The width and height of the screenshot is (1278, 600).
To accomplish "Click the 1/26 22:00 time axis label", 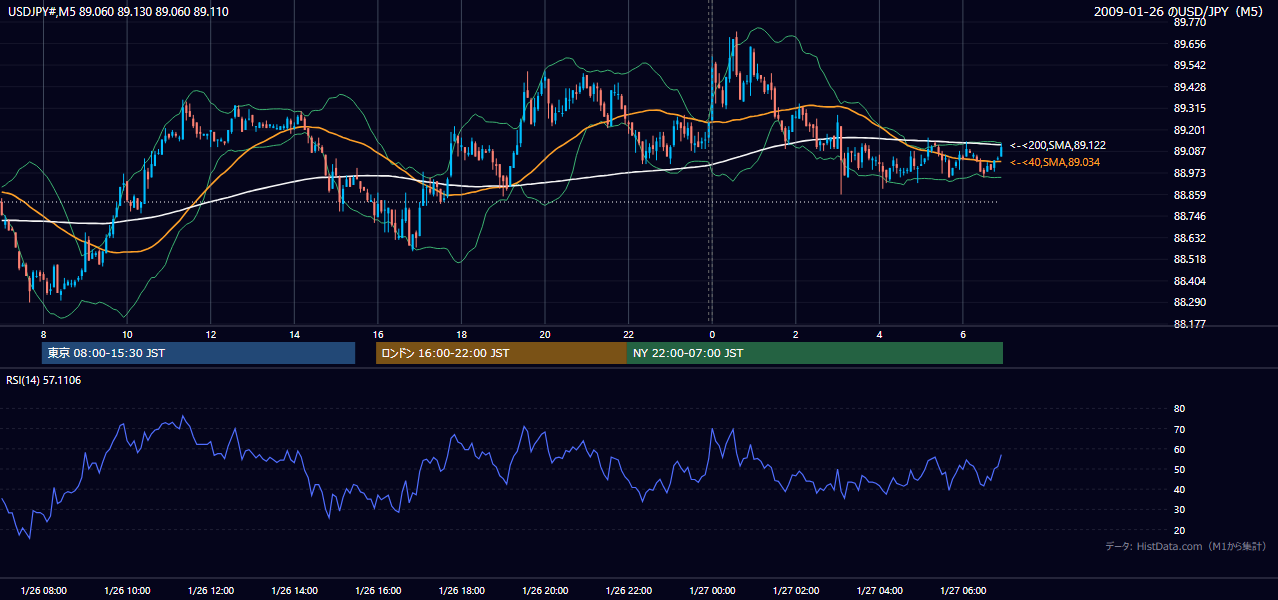I will (628, 591).
